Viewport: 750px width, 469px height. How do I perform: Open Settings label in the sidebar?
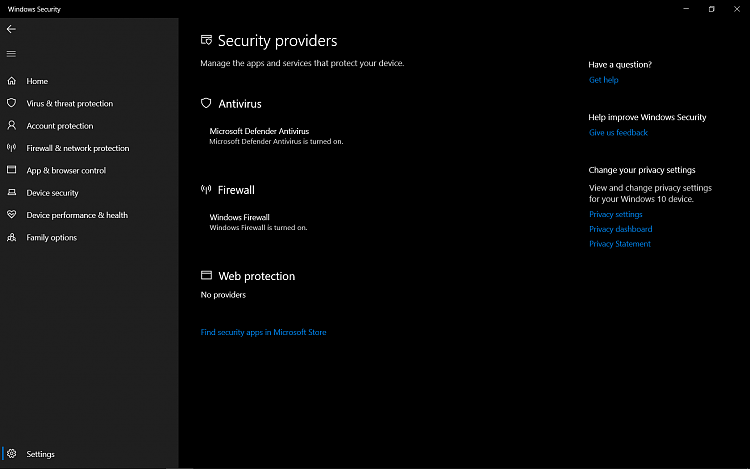click(40, 454)
